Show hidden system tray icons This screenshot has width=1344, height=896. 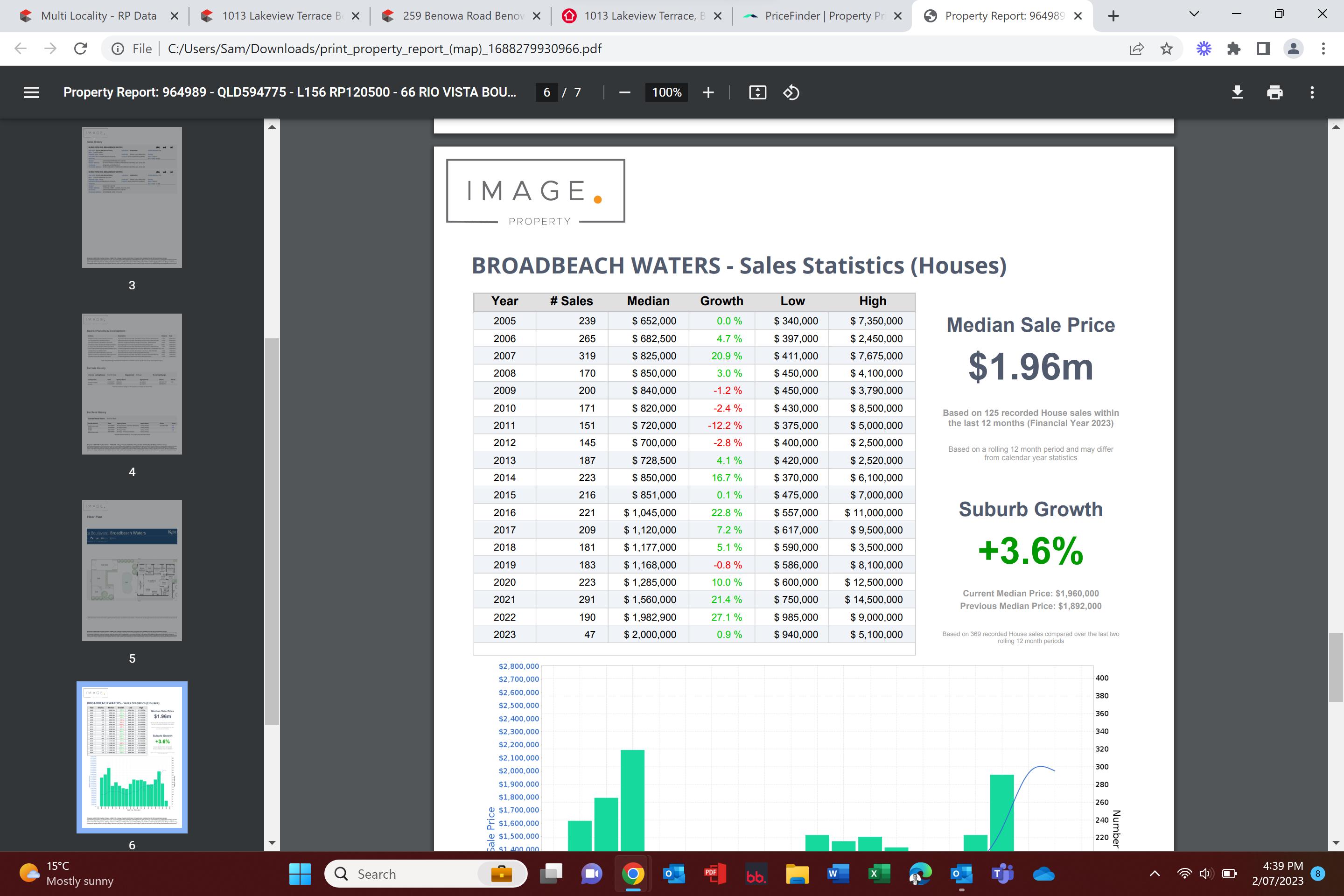pos(1154,873)
